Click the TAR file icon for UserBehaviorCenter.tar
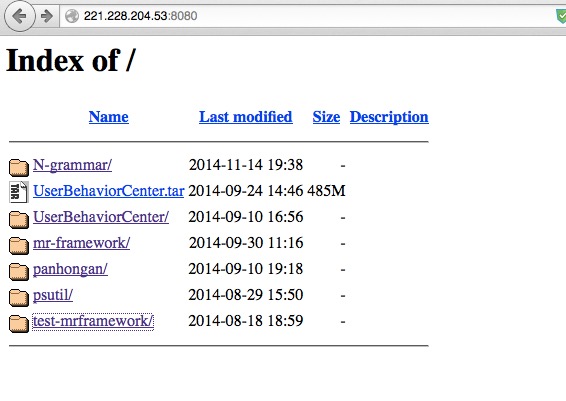 [19, 192]
